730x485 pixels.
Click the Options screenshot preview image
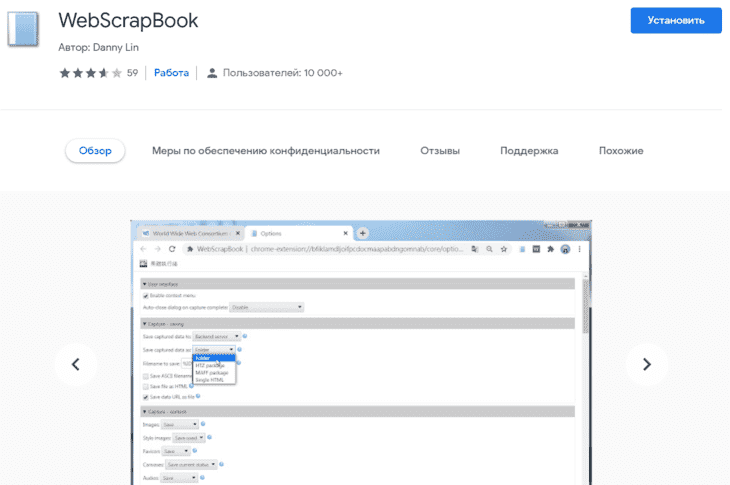[361, 353]
